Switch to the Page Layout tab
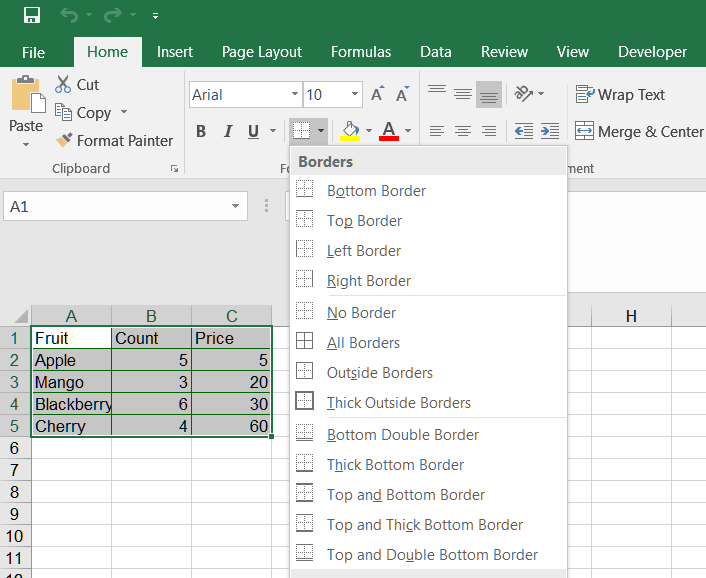 (x=262, y=52)
